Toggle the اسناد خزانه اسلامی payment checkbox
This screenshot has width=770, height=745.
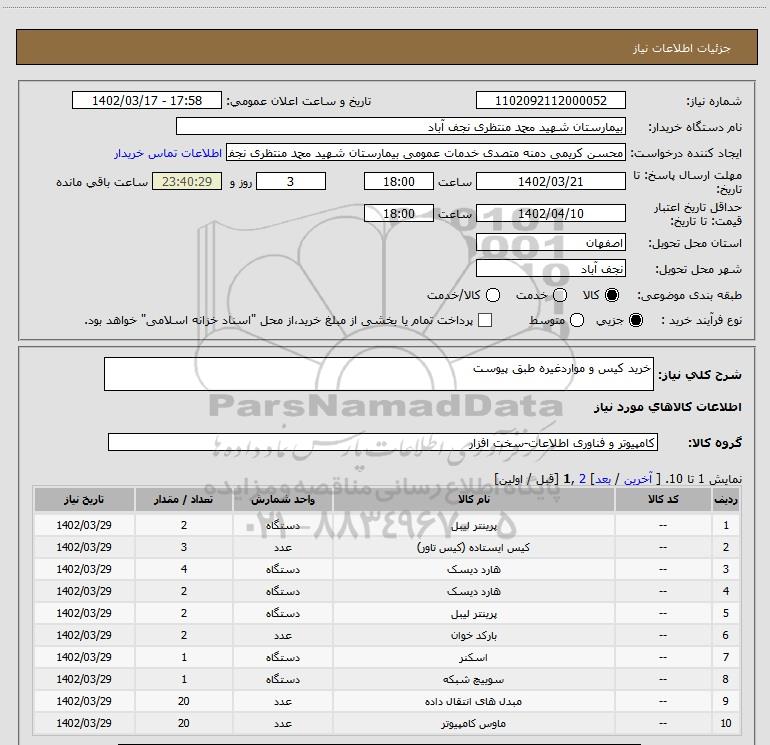pyautogui.click(x=485, y=320)
